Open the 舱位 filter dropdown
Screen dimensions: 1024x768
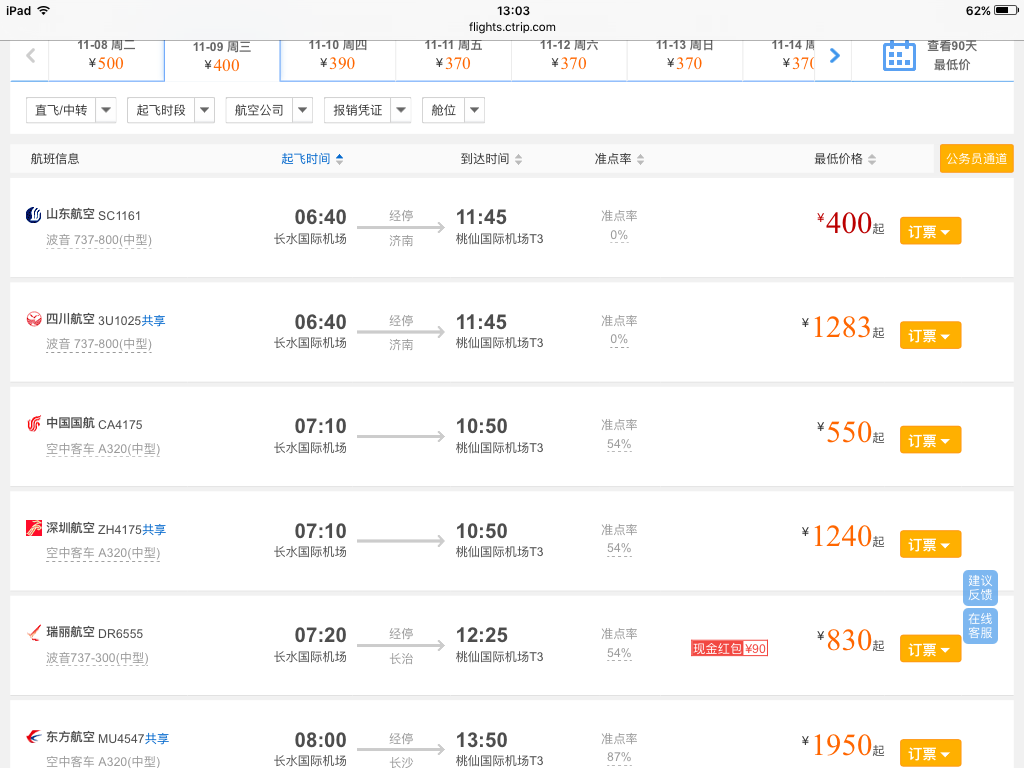coord(454,110)
